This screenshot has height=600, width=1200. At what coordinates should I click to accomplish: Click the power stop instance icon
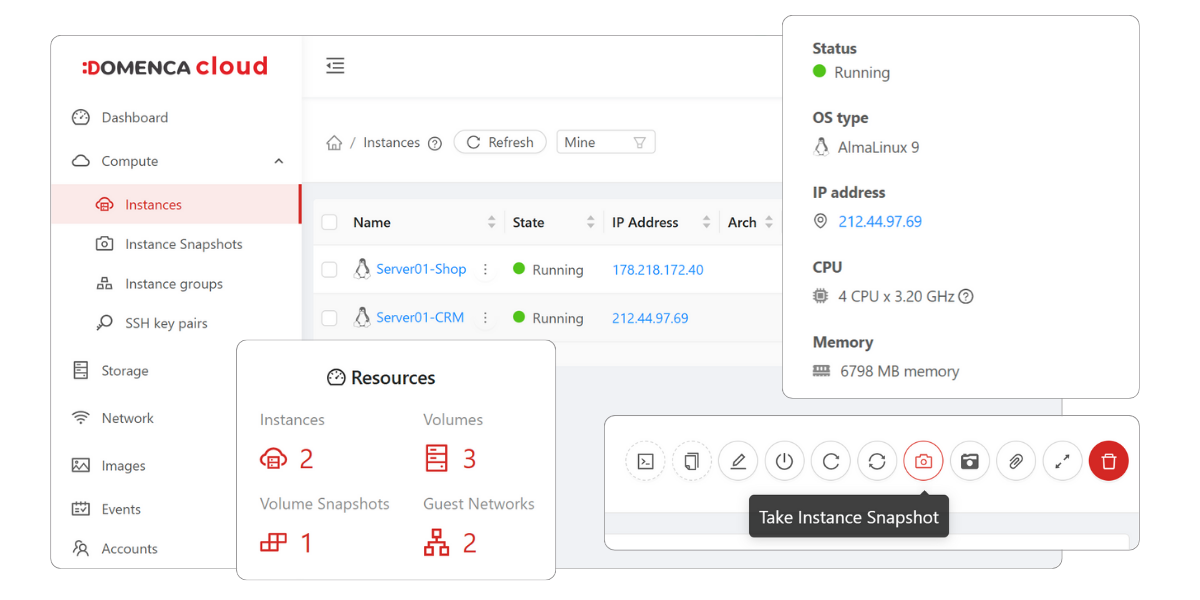coord(784,461)
